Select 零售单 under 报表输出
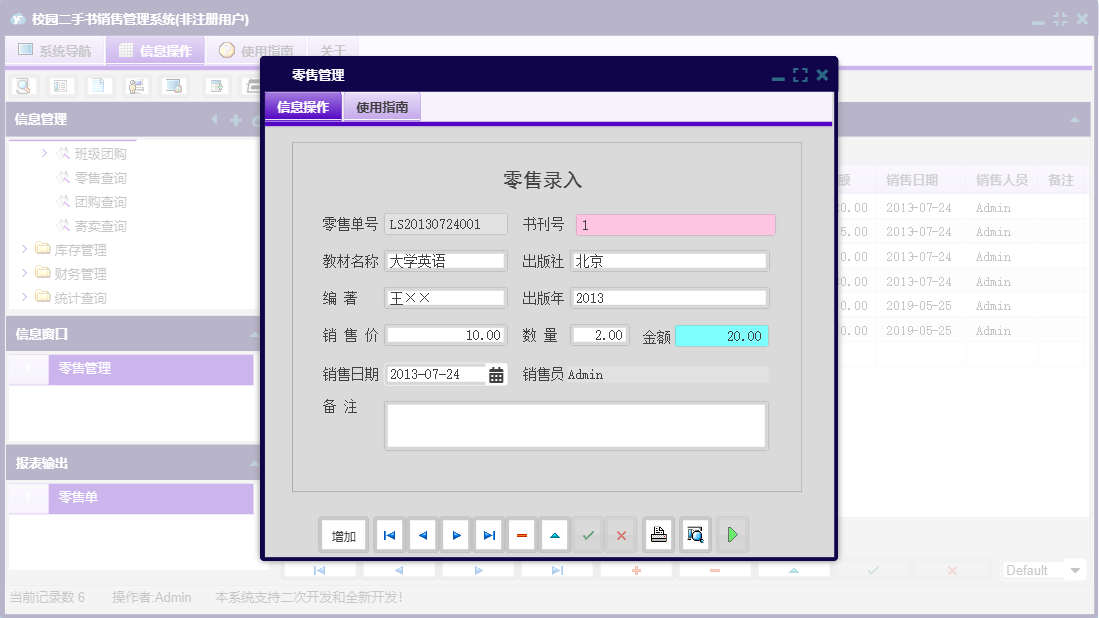Image resolution: width=1099 pixels, height=618 pixels. (x=79, y=498)
